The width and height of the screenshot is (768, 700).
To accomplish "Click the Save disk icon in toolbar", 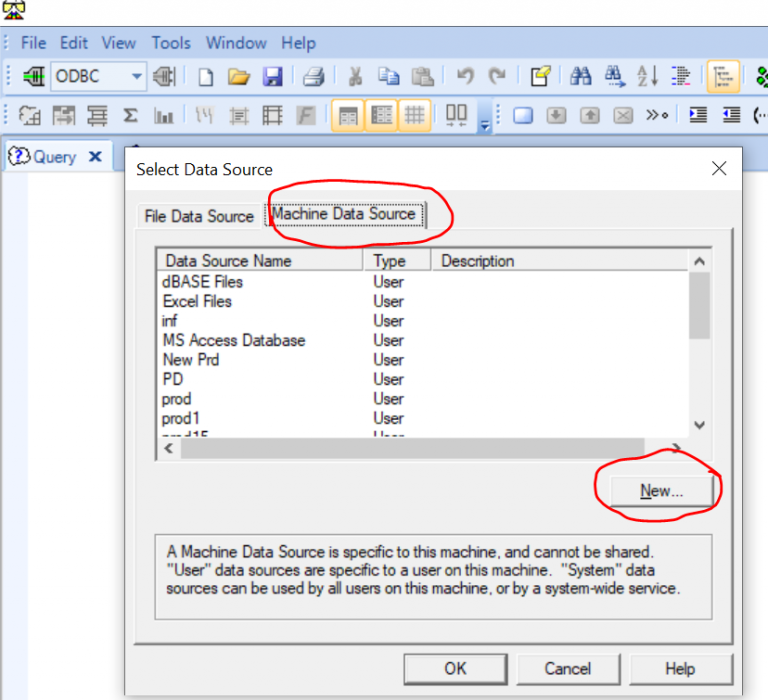I will pos(272,76).
